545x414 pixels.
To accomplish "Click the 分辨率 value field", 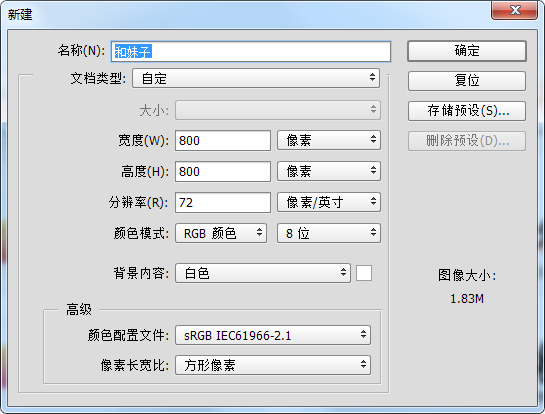I will click(223, 202).
